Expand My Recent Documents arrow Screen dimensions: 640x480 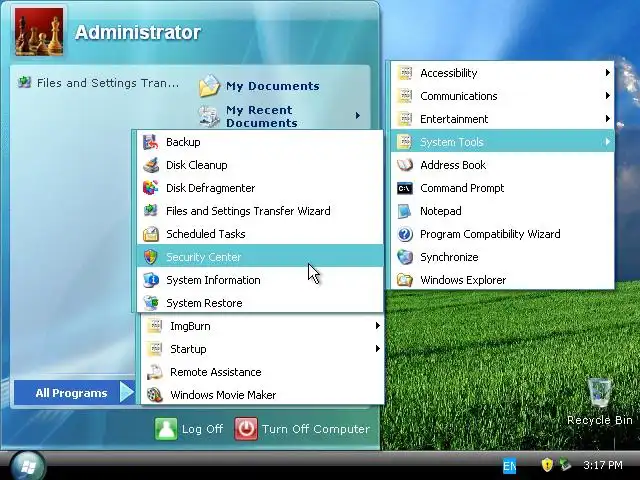(x=358, y=116)
